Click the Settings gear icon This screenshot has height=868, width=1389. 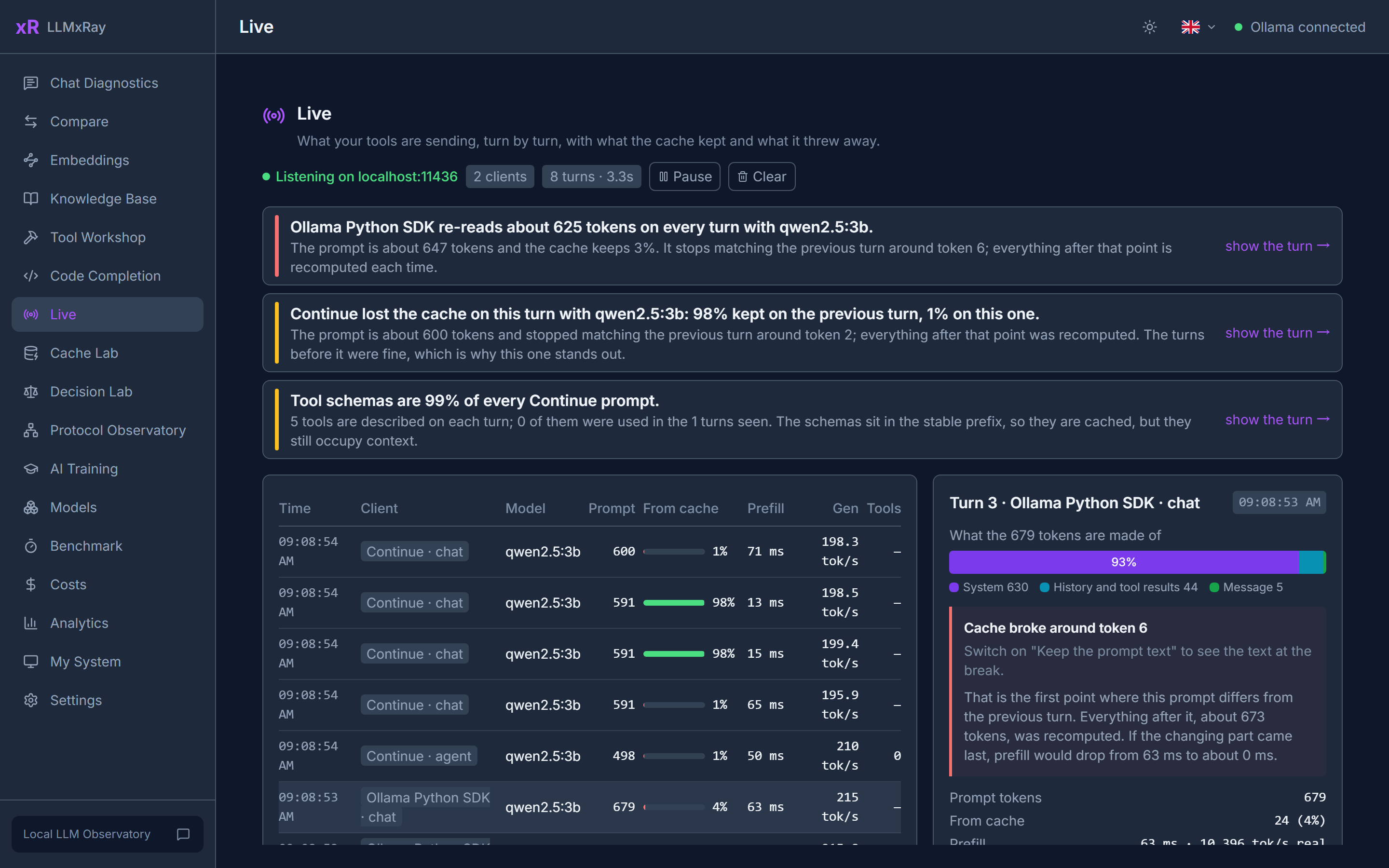click(31, 700)
